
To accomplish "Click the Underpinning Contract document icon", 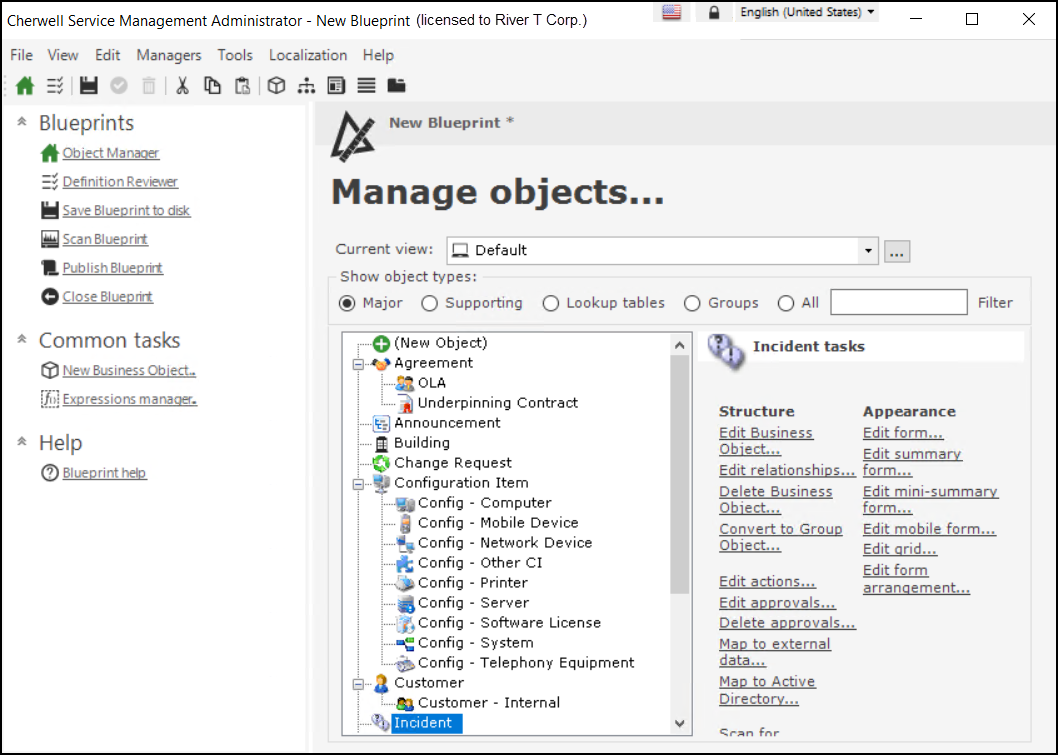I will [405, 403].
